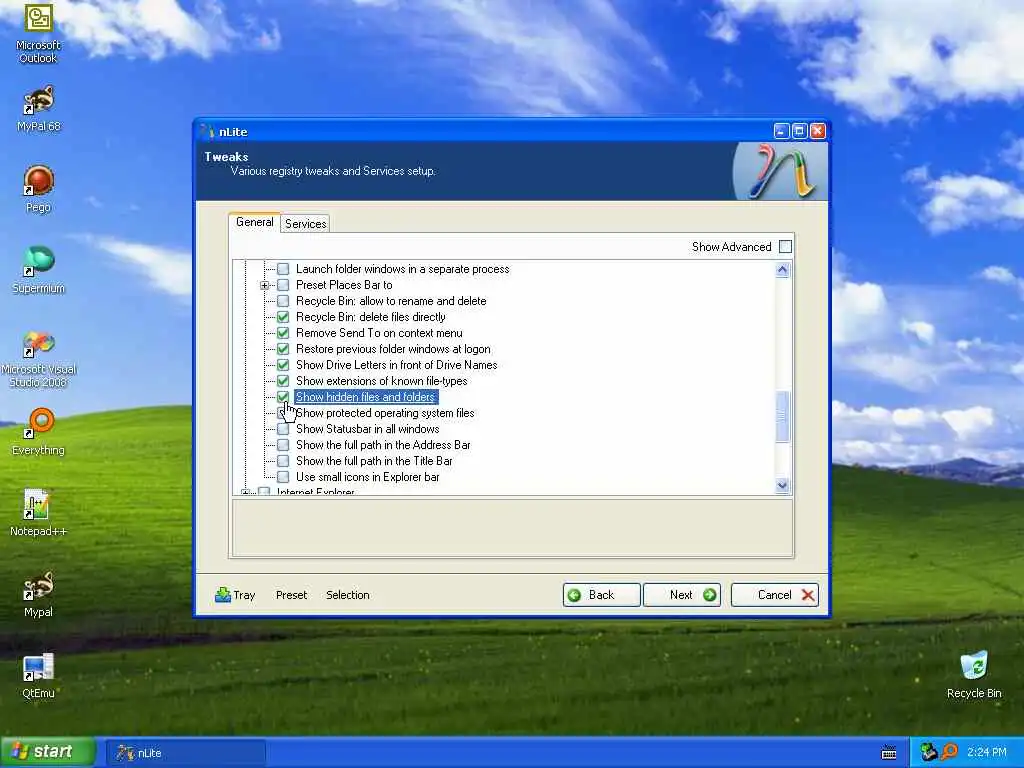Check Show Statusbar in all windows

click(283, 429)
